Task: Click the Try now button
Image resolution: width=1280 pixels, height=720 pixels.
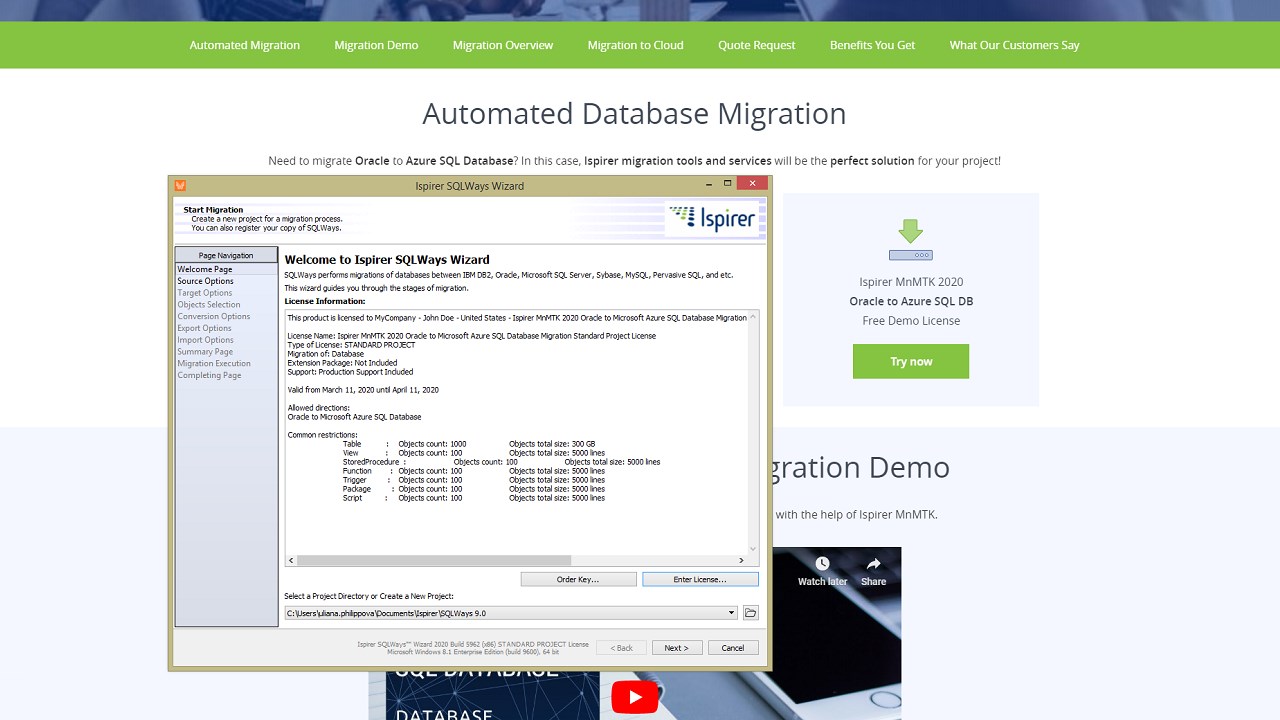Action: click(x=911, y=361)
